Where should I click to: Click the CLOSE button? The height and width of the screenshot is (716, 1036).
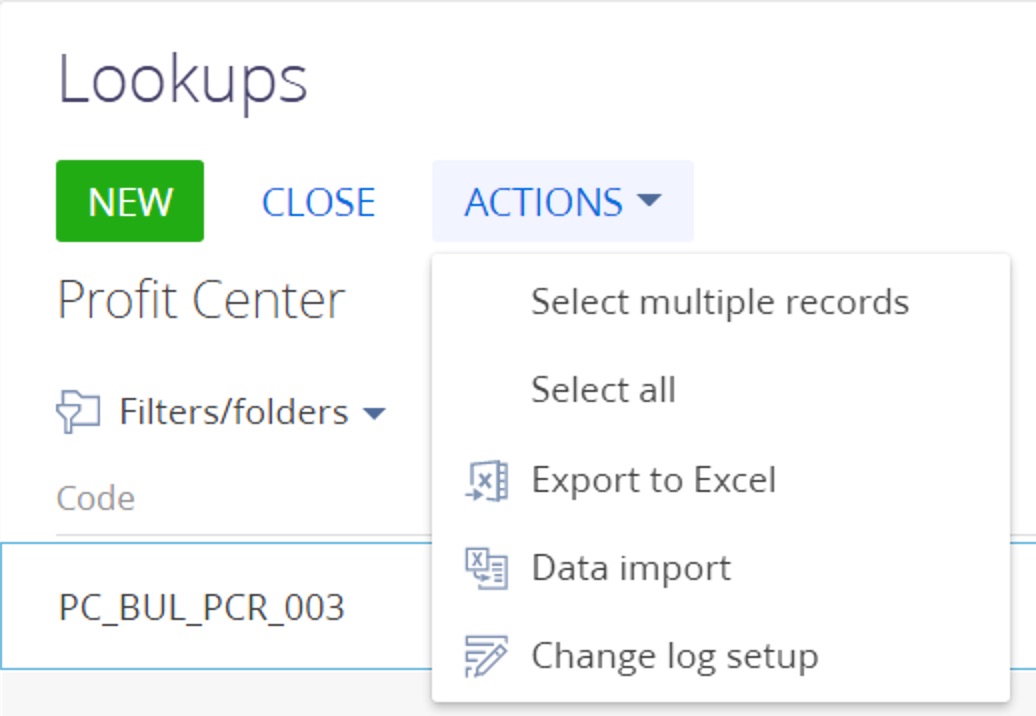[318, 201]
